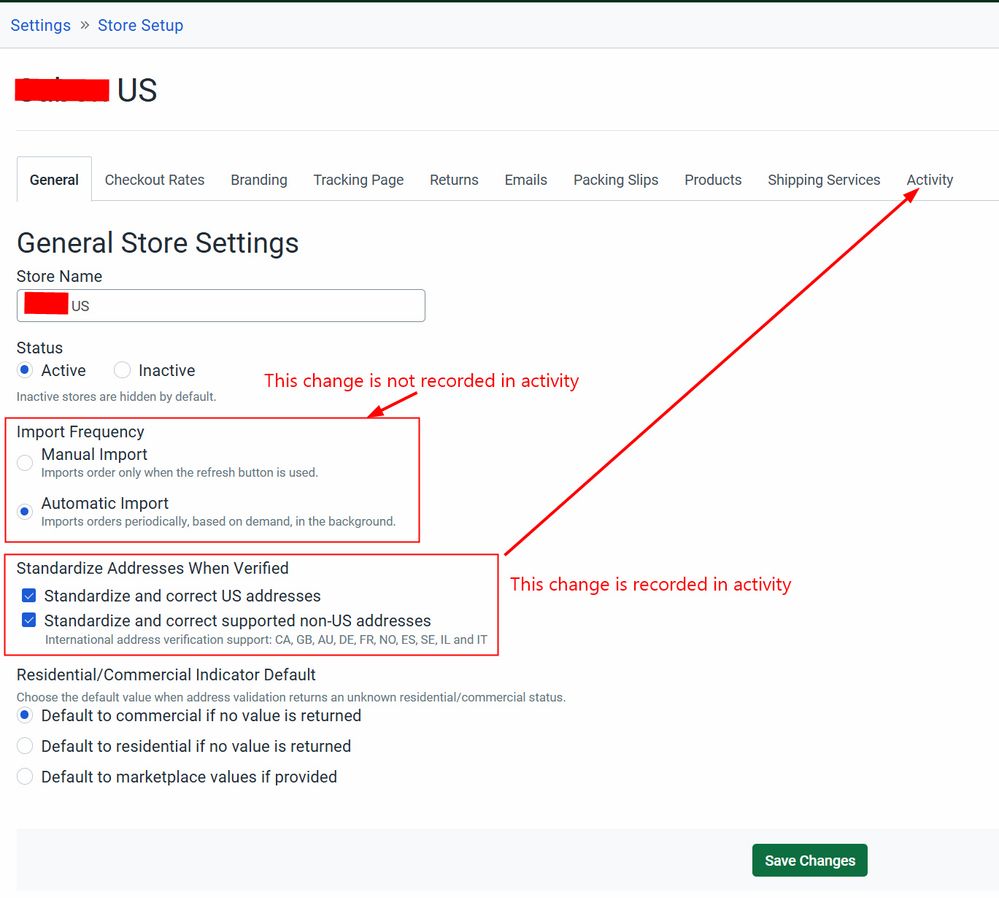This screenshot has height=898, width=999.
Task: Switch to the Packing Slips tab
Action: [x=615, y=180]
